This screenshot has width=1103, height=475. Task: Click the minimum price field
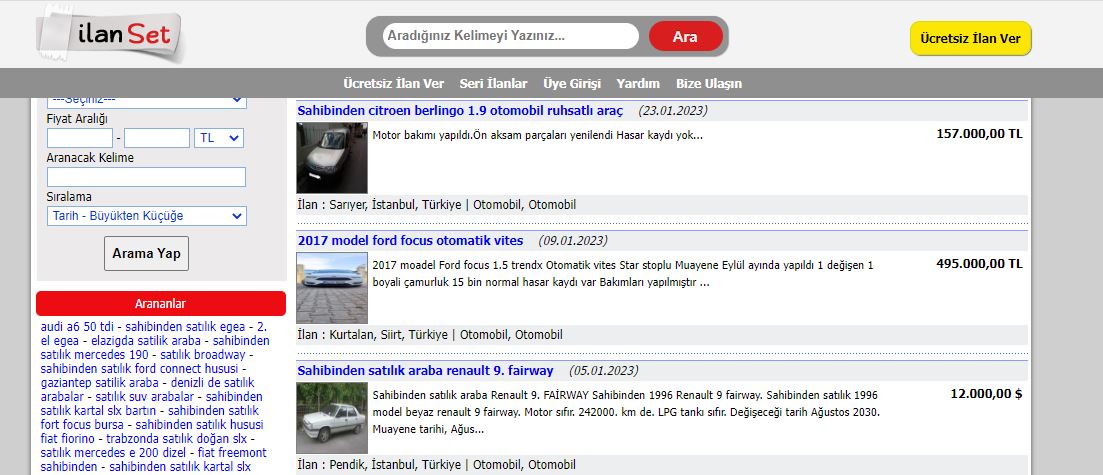point(79,138)
